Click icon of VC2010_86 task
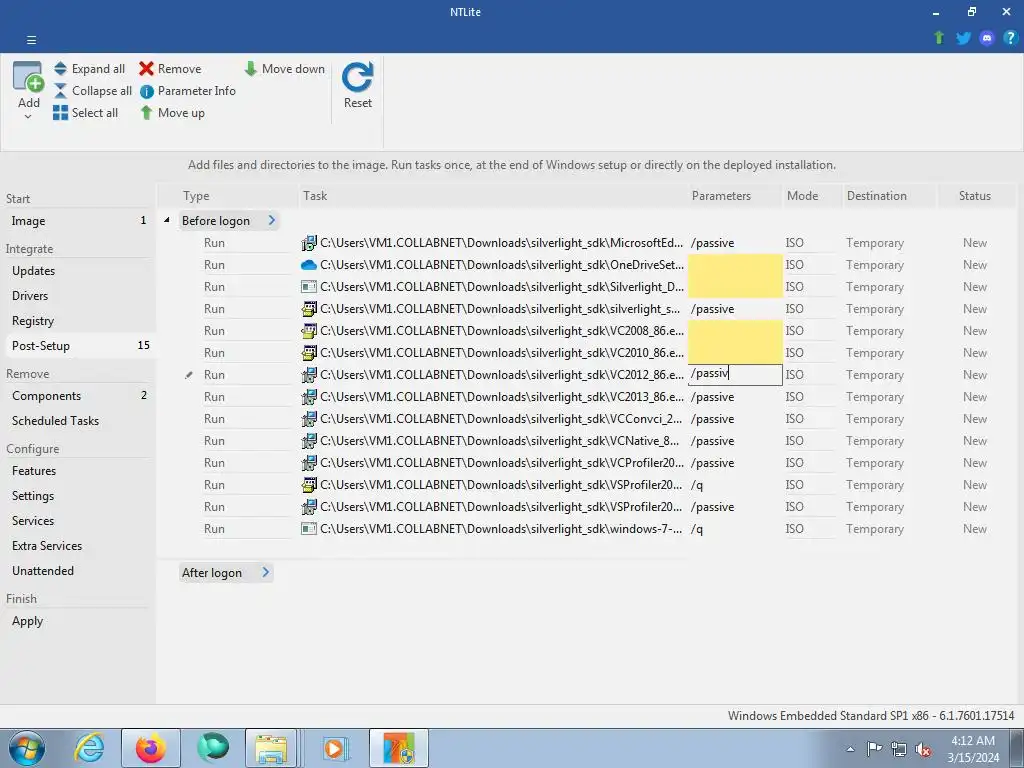1024x768 pixels. (308, 353)
